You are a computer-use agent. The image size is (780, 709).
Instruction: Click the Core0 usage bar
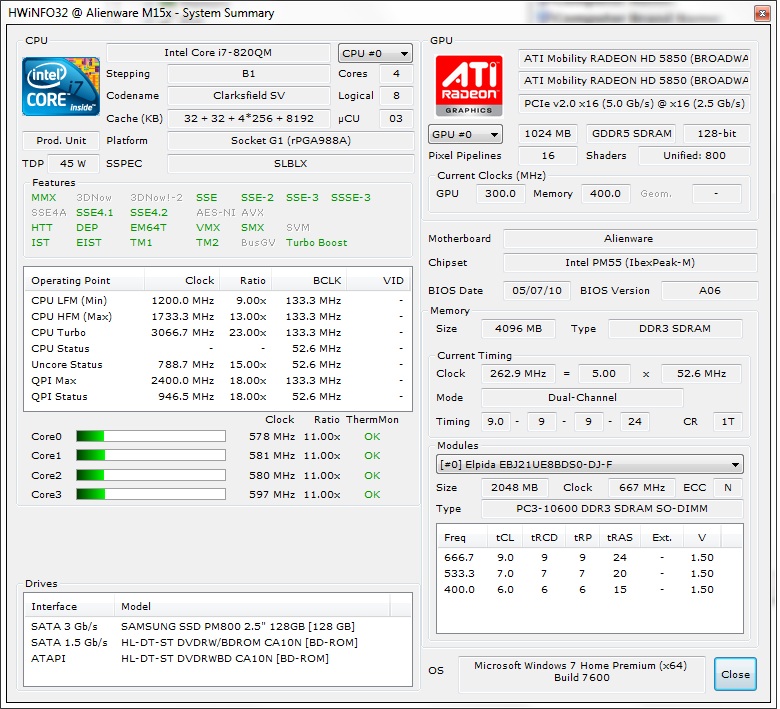coord(151,436)
